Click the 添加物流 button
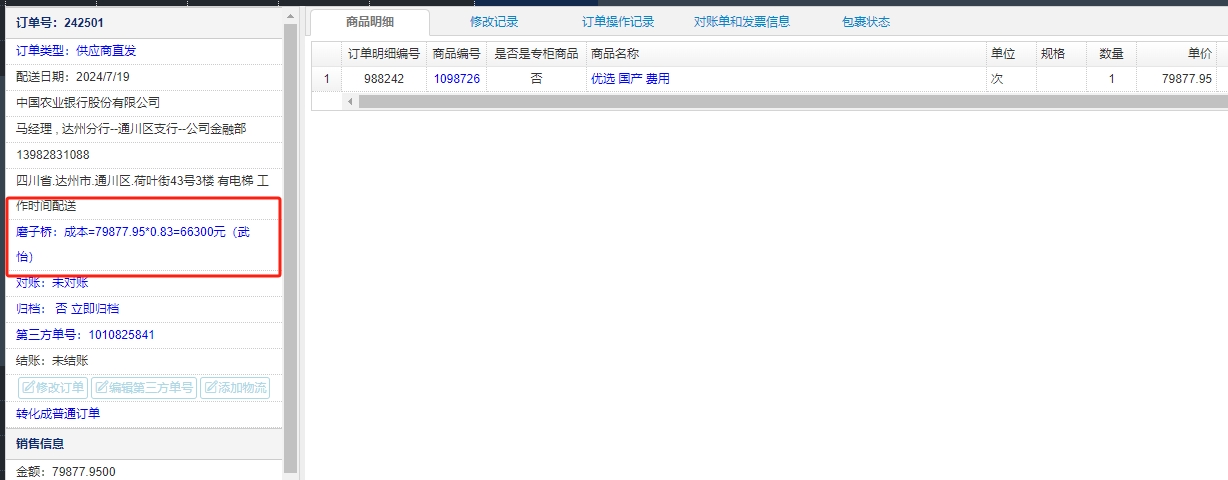The image size is (1228, 480). 235,388
